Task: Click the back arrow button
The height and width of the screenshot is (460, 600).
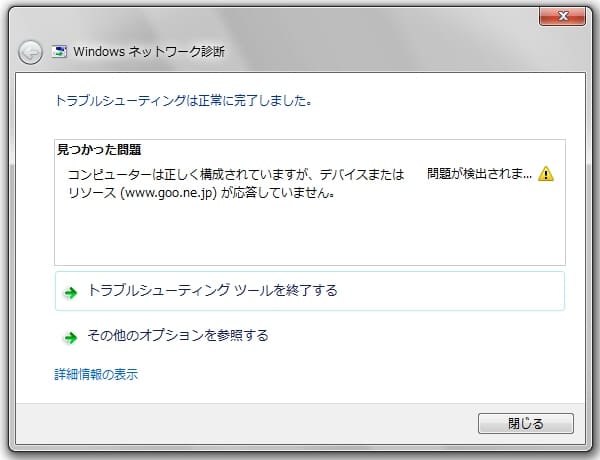Action: coord(30,52)
